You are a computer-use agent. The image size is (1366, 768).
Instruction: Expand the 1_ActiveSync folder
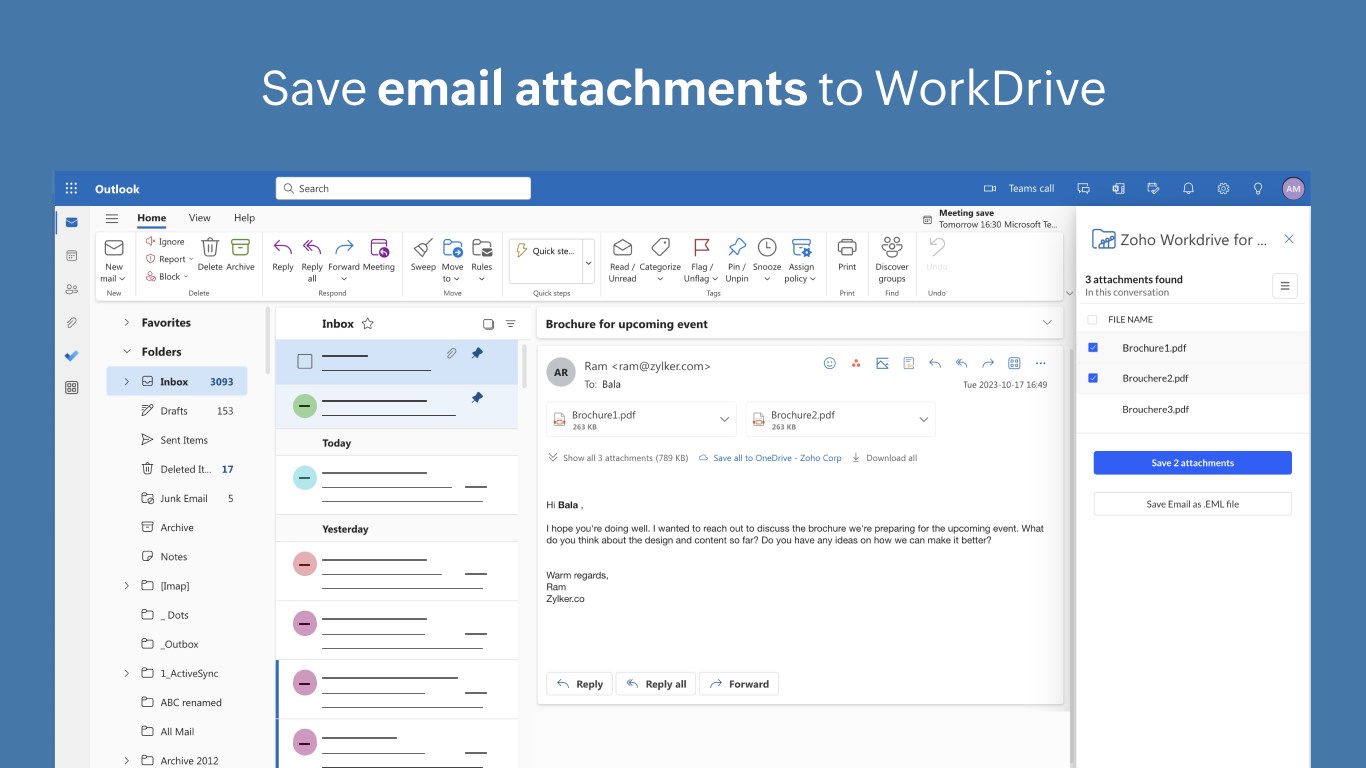point(126,673)
